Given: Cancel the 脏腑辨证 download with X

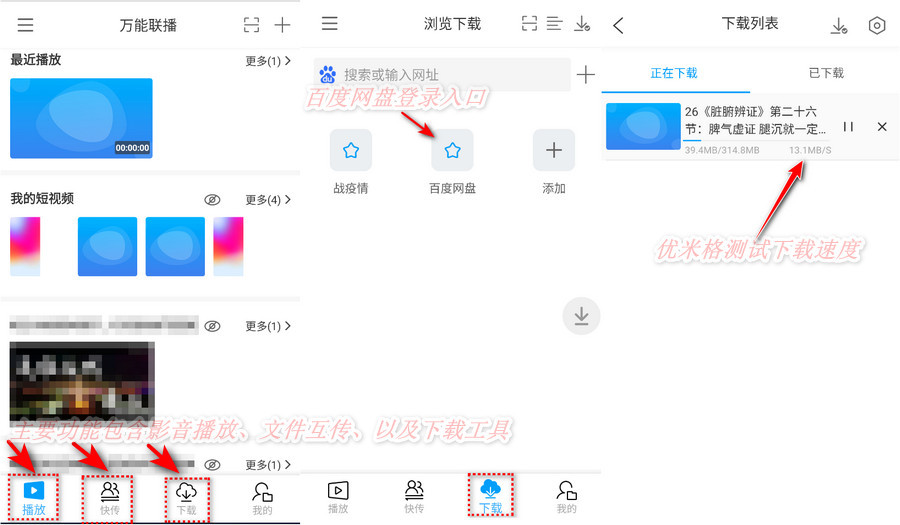Looking at the screenshot, I should [x=881, y=127].
